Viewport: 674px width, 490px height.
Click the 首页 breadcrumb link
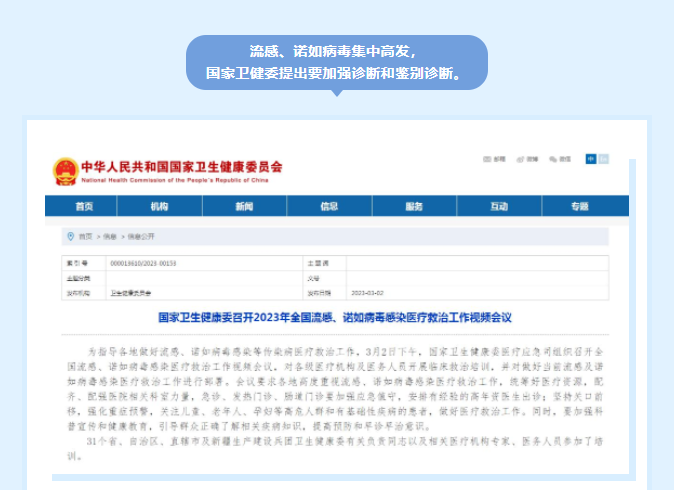coord(85,236)
